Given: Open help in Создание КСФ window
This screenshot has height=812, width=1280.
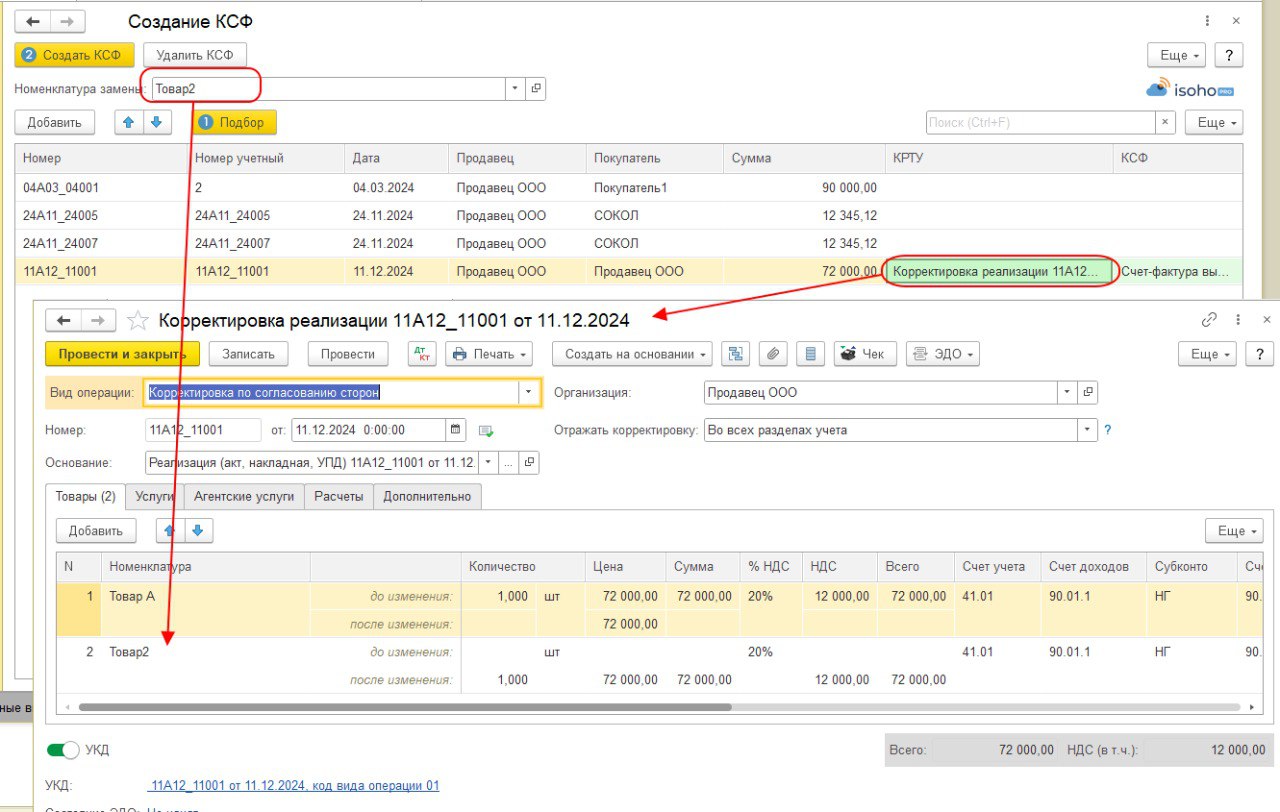Looking at the screenshot, I should pyautogui.click(x=1228, y=55).
